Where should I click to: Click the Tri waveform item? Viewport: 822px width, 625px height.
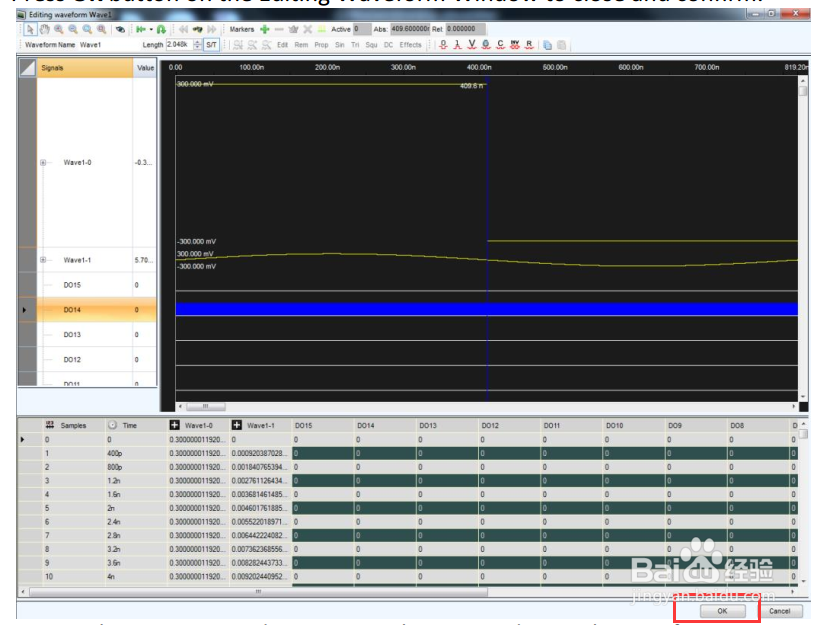355,45
